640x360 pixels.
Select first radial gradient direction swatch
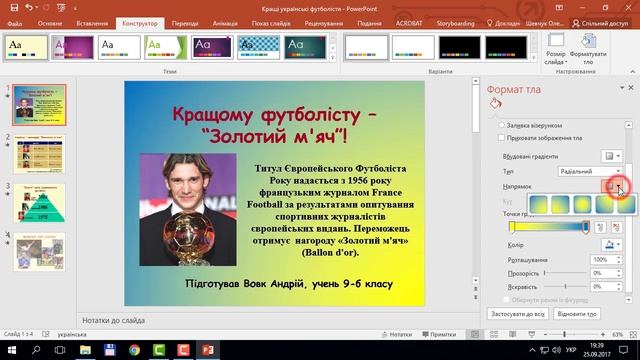tap(538, 204)
